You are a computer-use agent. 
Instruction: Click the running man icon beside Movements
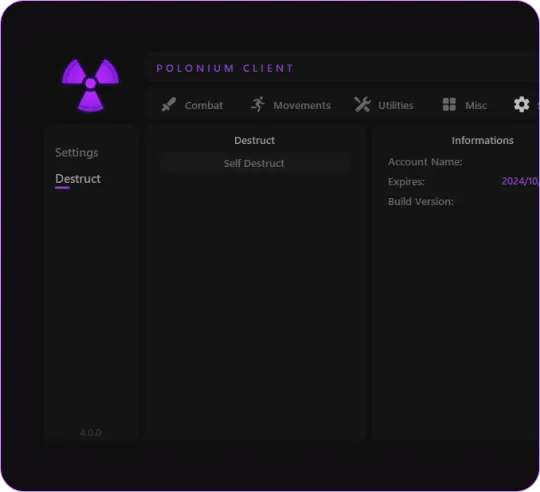click(258, 104)
